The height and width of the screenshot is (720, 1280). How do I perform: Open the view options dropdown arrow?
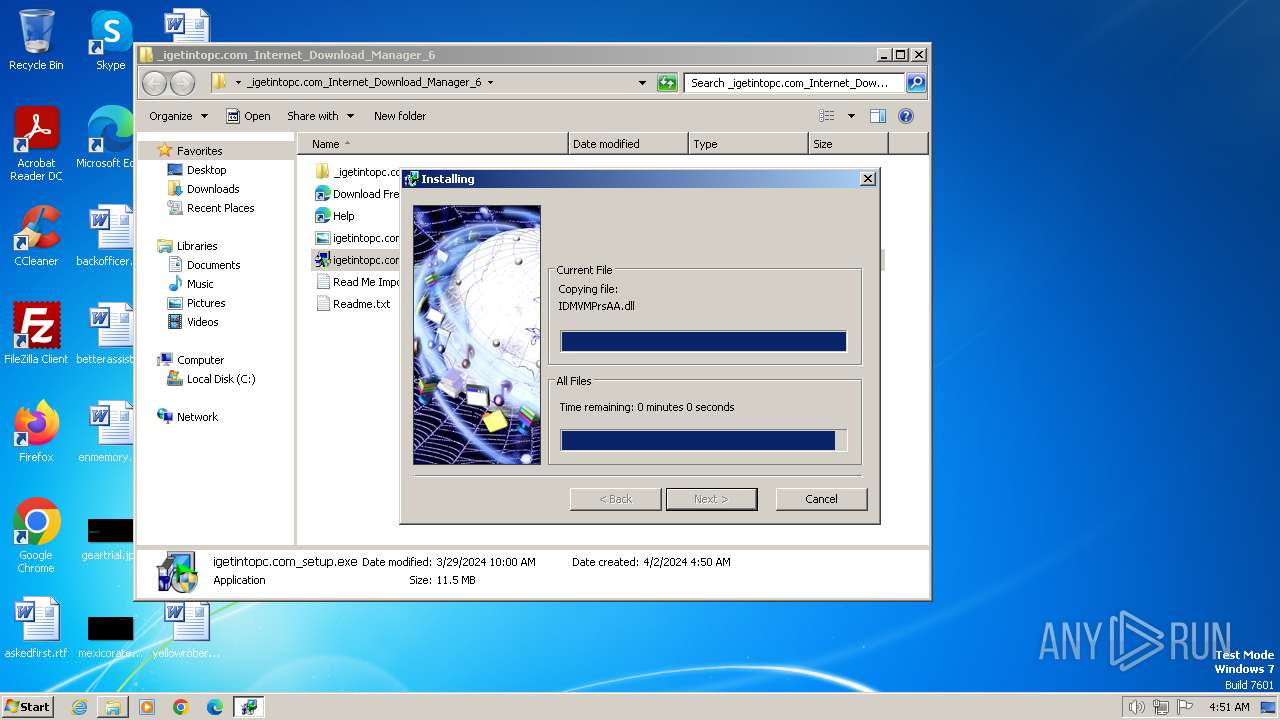[851, 116]
